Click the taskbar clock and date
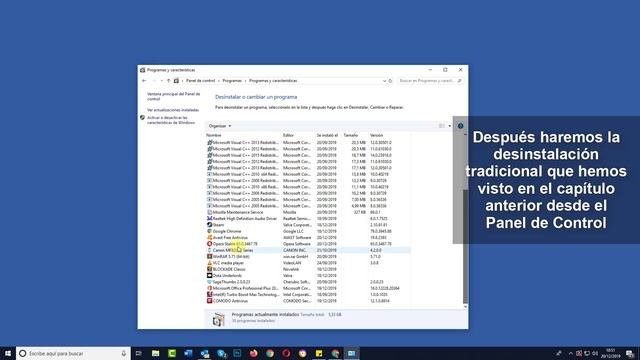This screenshot has height=360, width=640. [x=611, y=353]
